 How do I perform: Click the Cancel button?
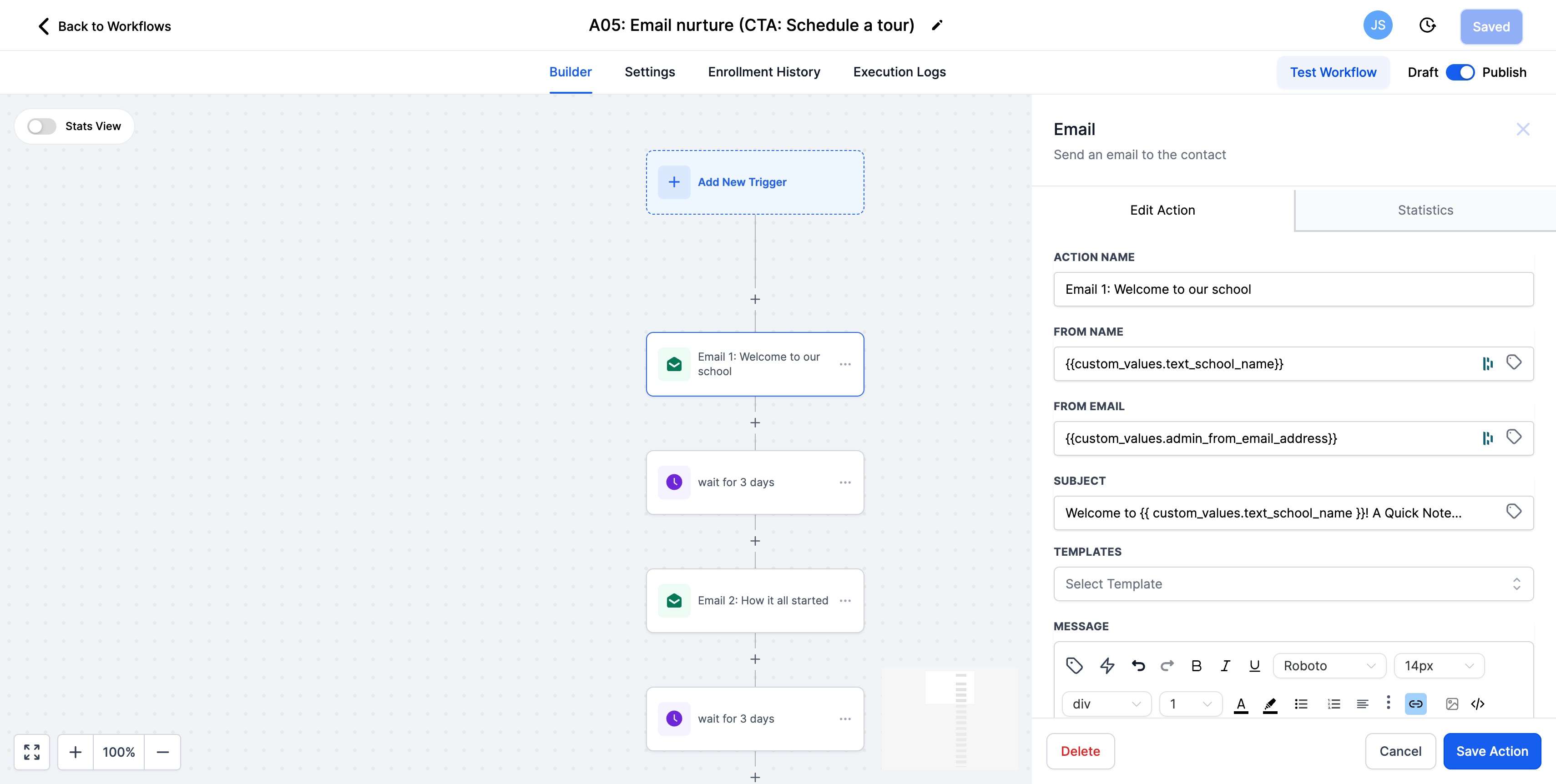[x=1400, y=751]
